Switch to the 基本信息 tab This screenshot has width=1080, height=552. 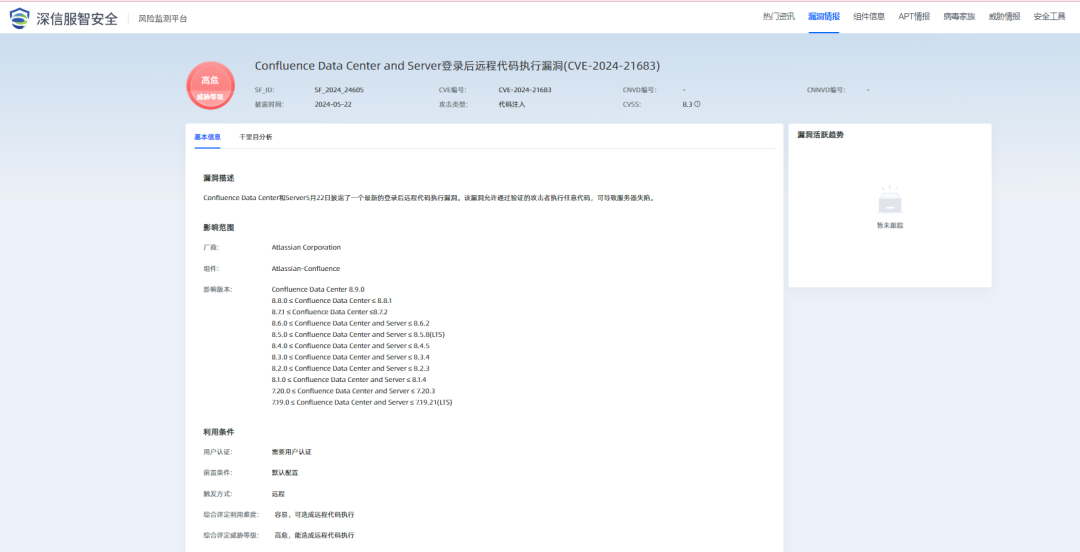point(207,137)
